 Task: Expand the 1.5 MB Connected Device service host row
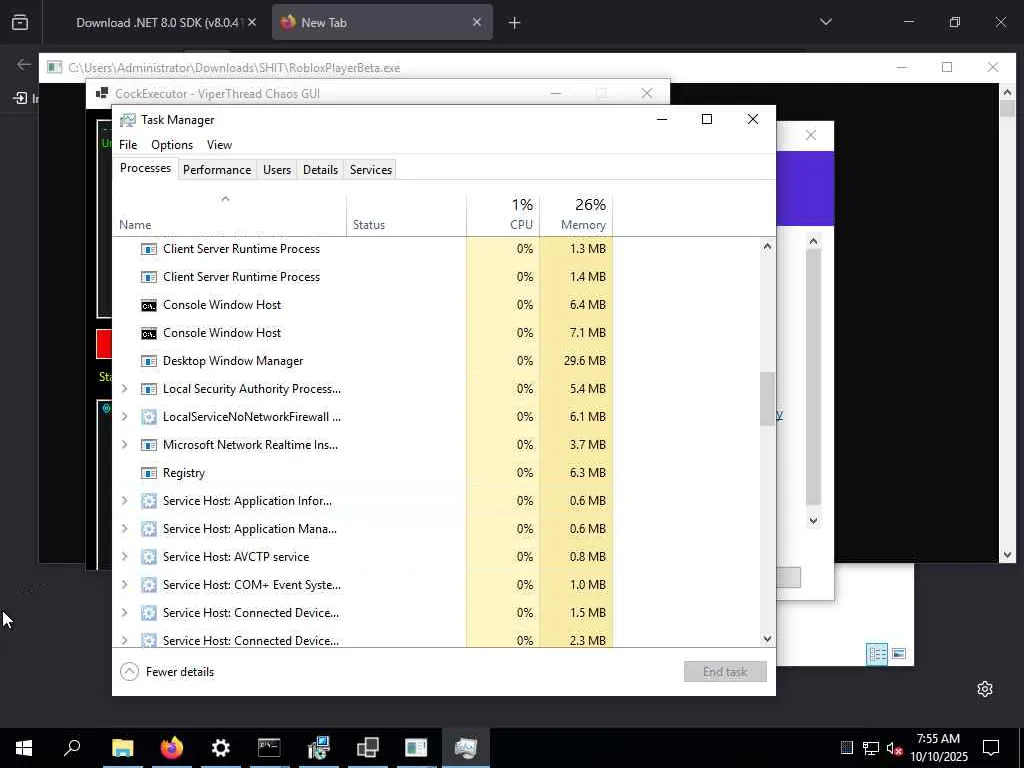[x=125, y=613]
